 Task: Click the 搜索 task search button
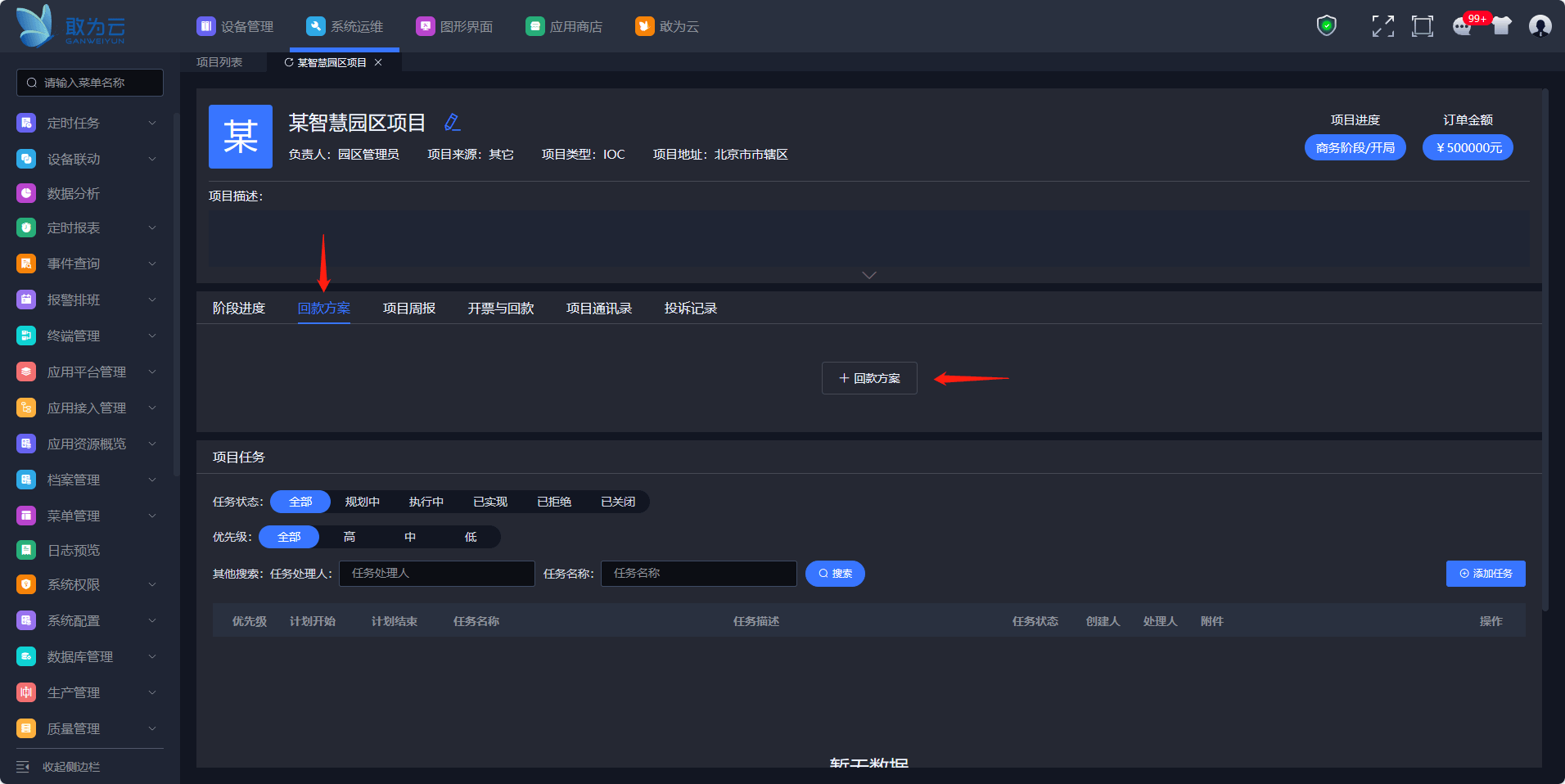[835, 574]
